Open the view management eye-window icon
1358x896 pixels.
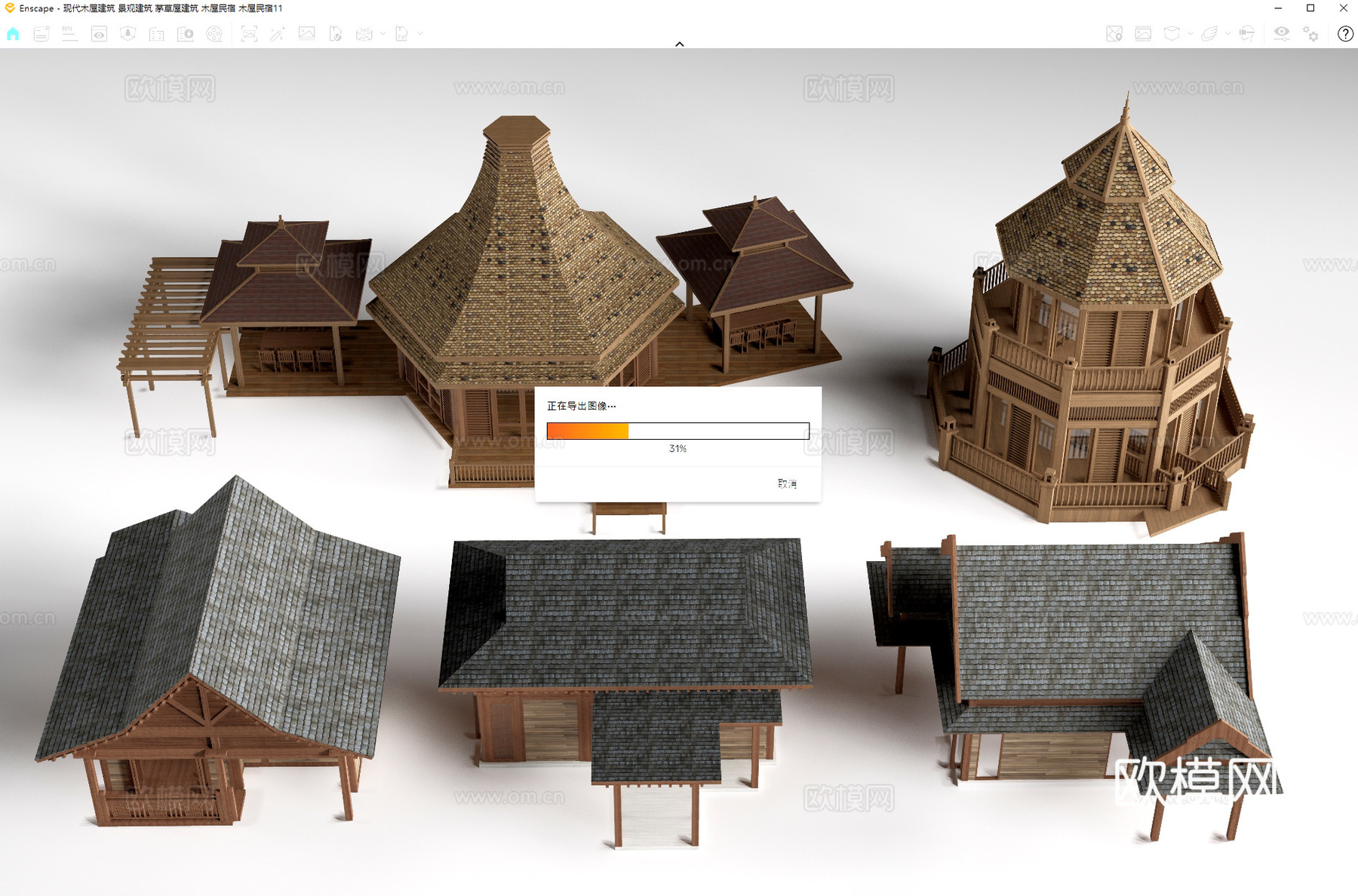99,34
